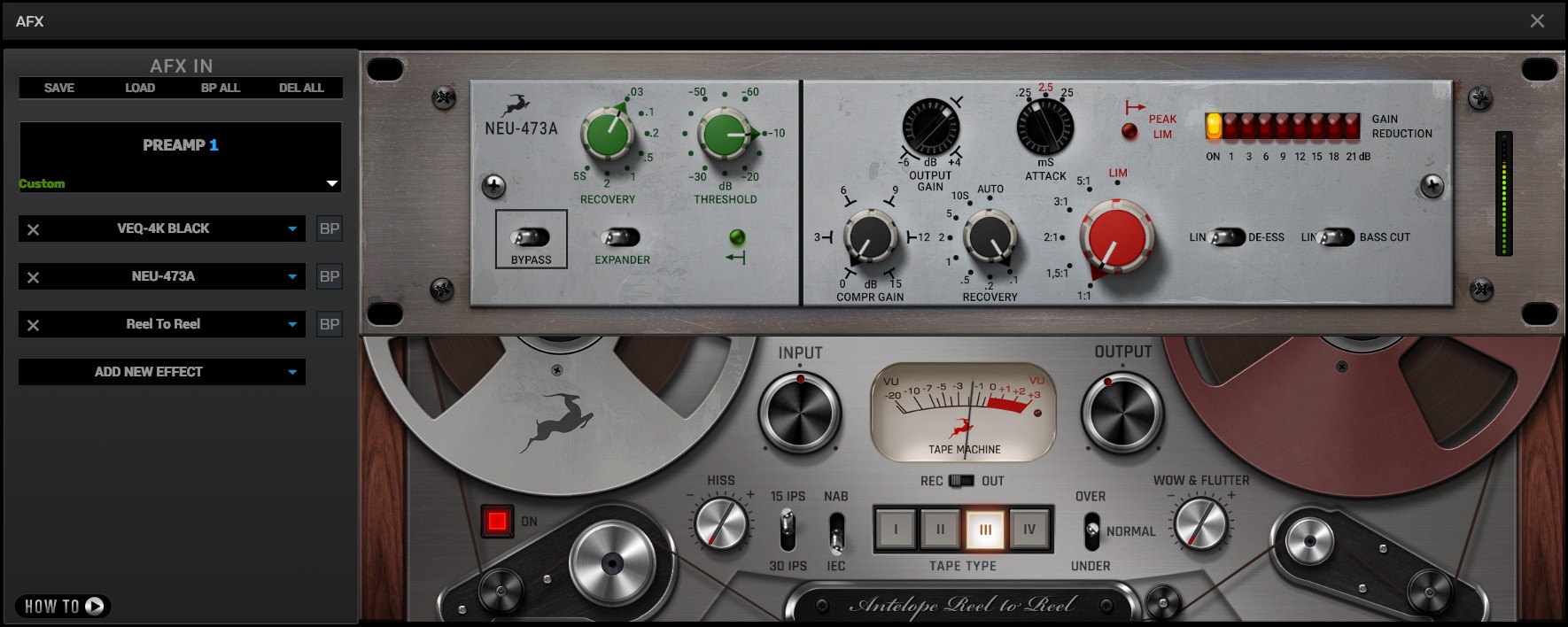Screen dimensions: 1568x627
Task: Toggle the OVER / NORMAL / UNDER bias switch
Action: (x=1092, y=530)
